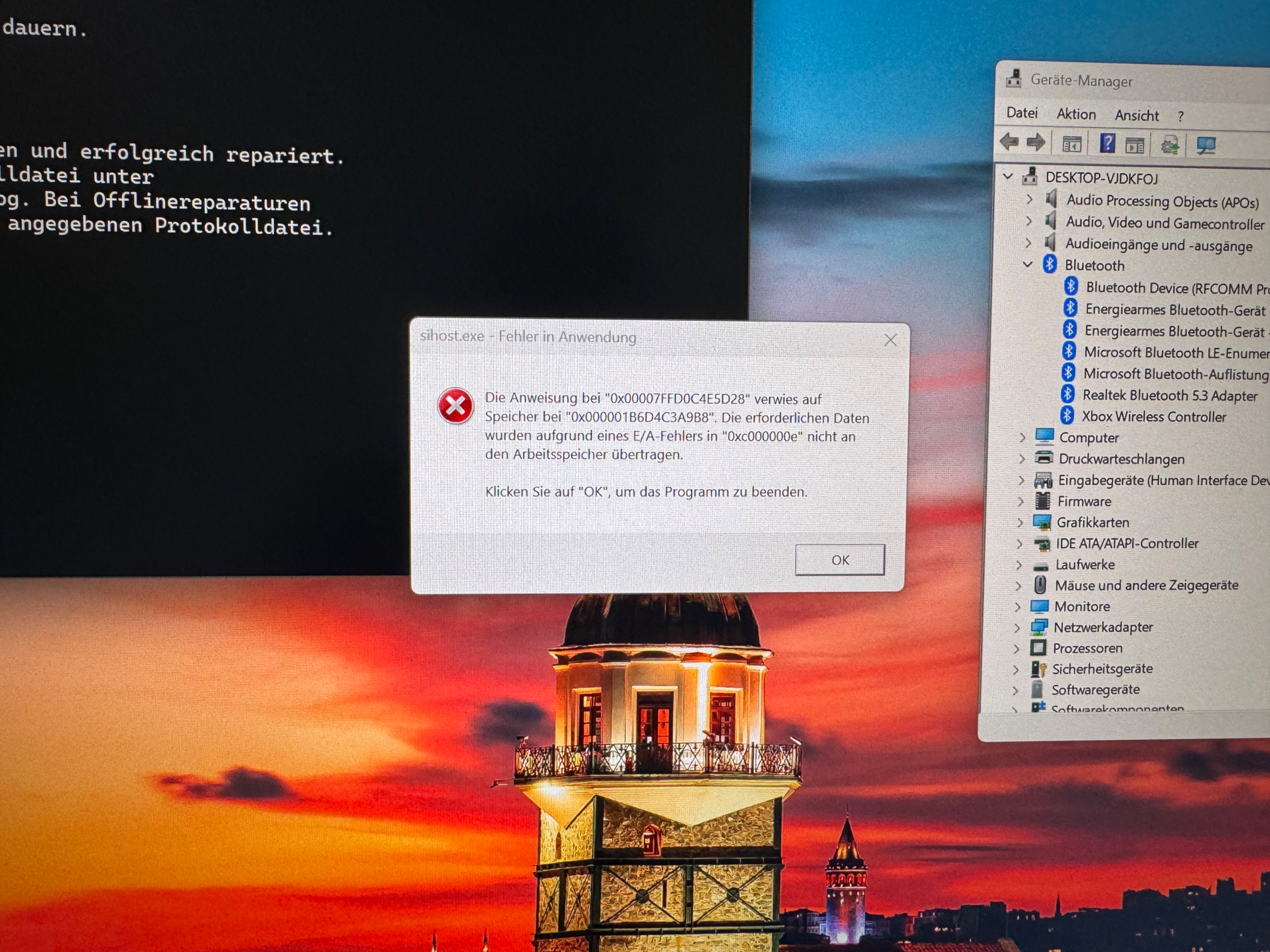Click scan for hardware changes monitor icon

(x=1206, y=146)
